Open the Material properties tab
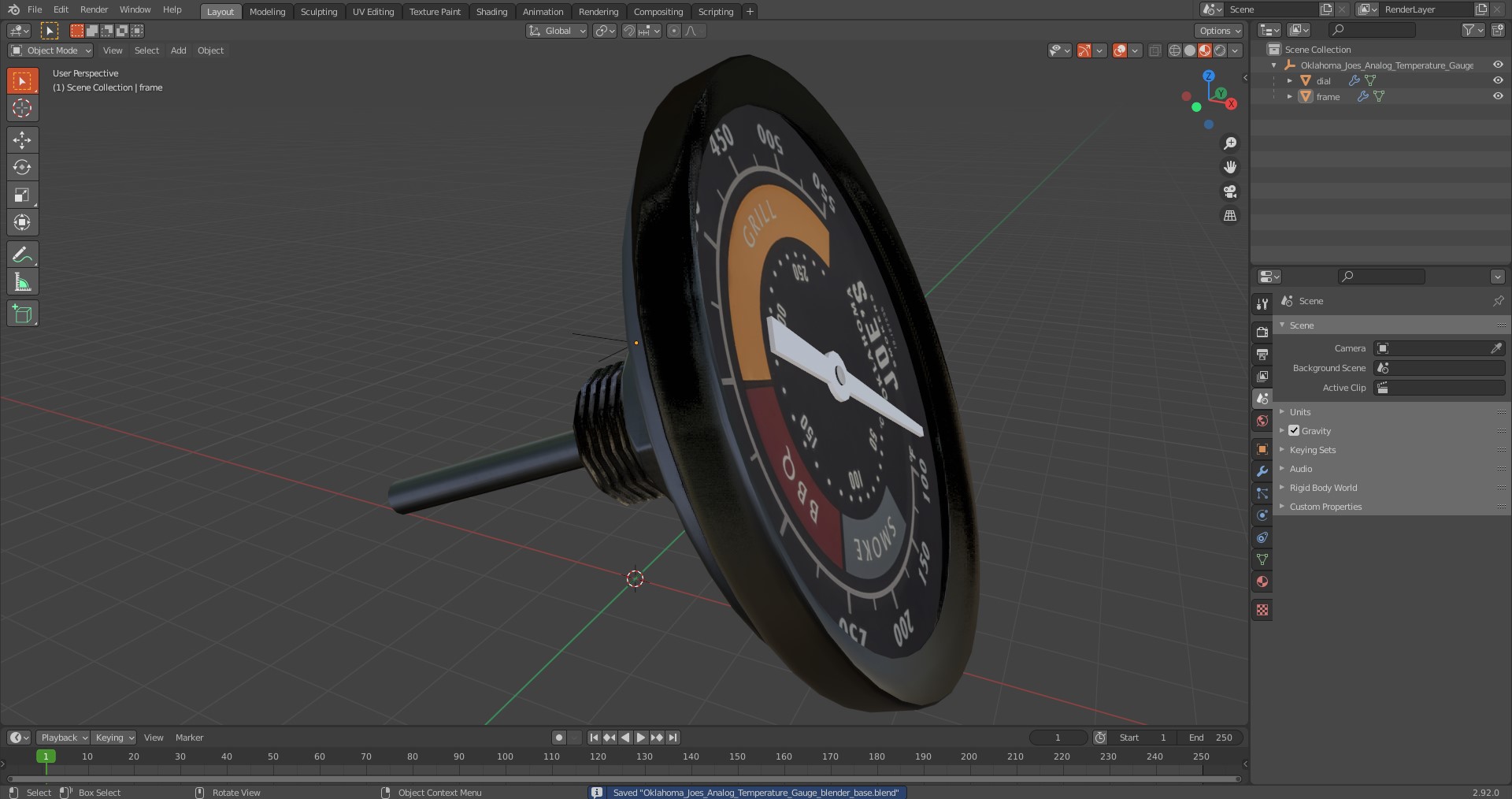The height and width of the screenshot is (799, 1512). (x=1262, y=581)
